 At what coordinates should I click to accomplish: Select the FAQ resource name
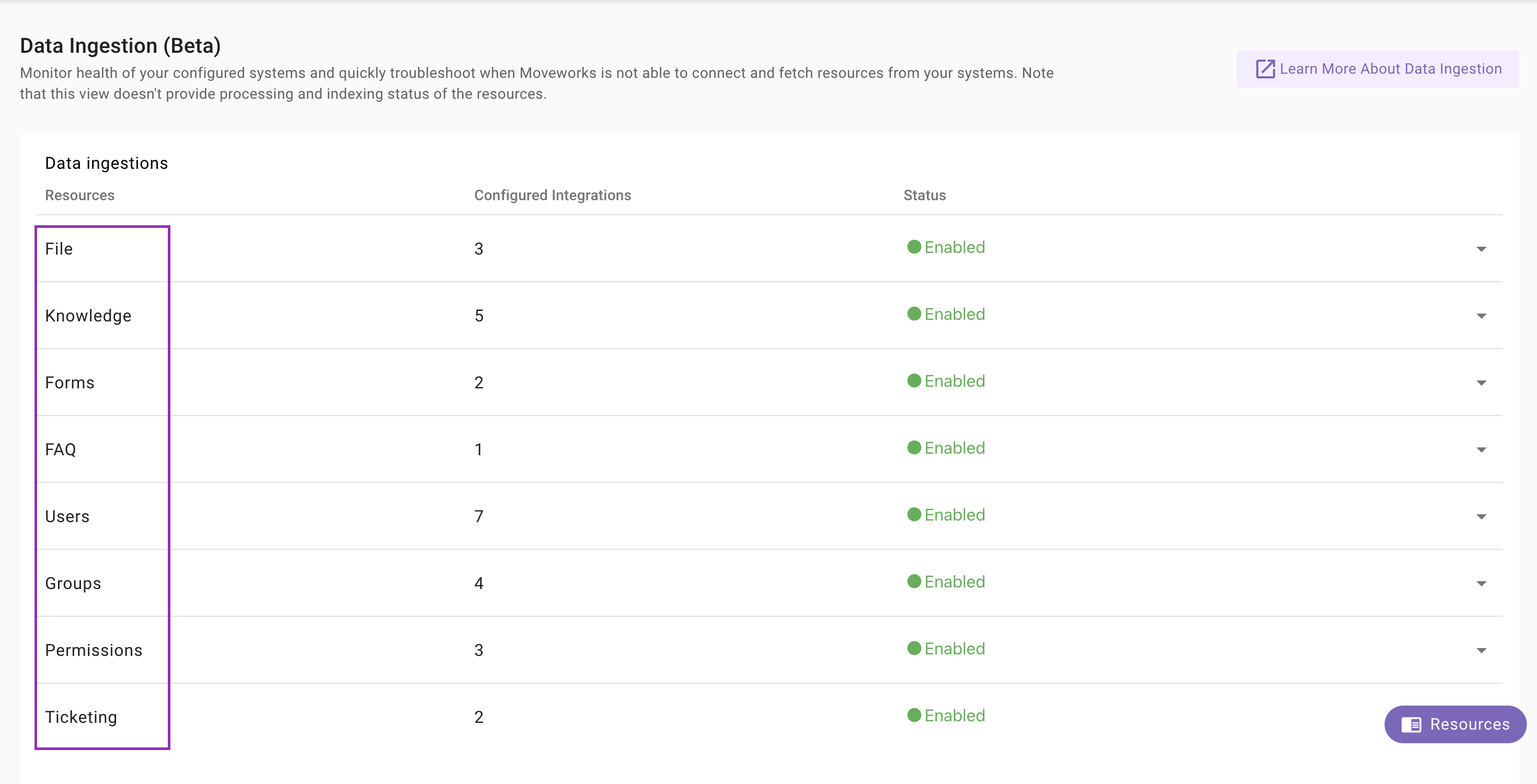tap(61, 449)
